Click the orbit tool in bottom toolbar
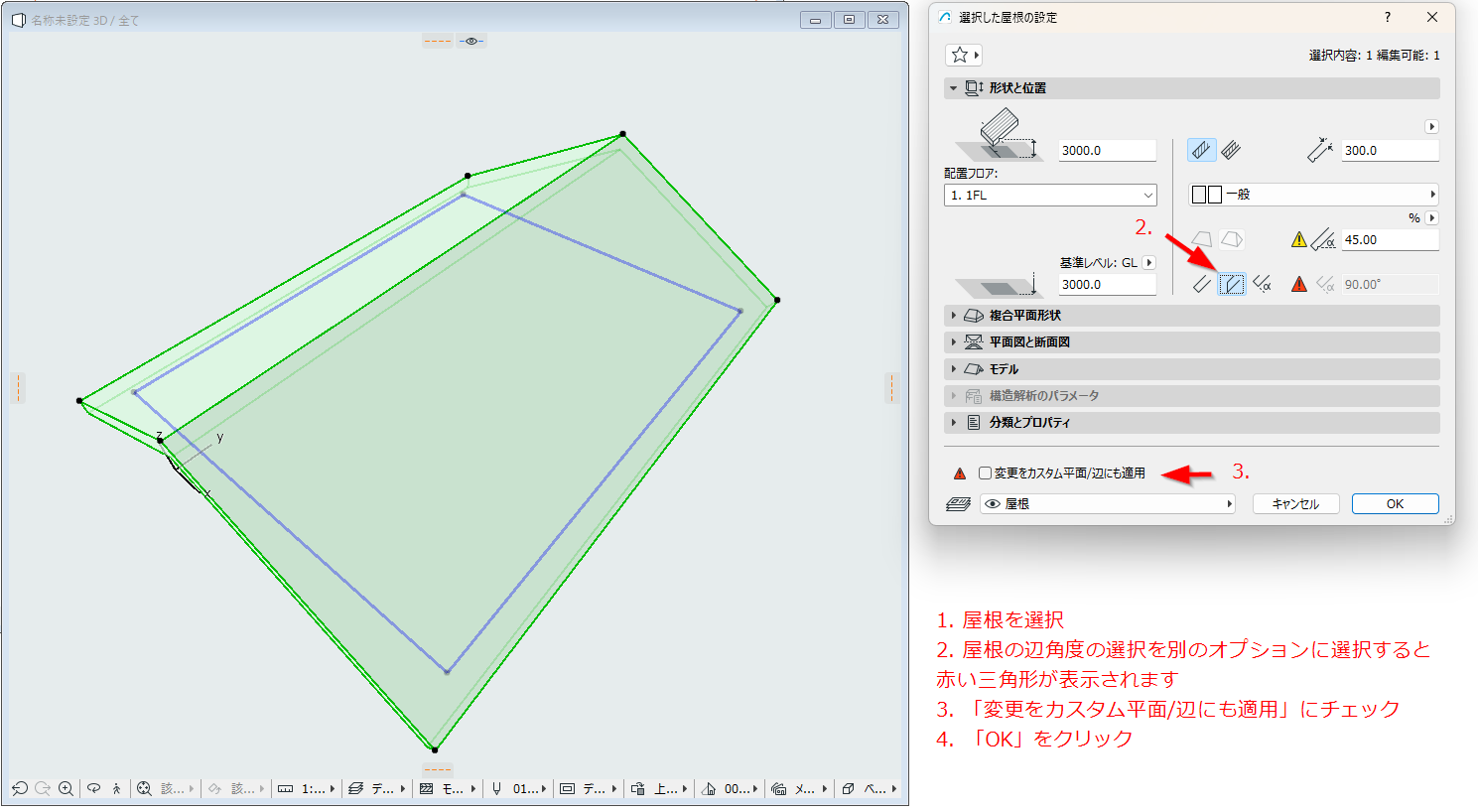Screen dimensions: 1478x812 tap(94, 788)
